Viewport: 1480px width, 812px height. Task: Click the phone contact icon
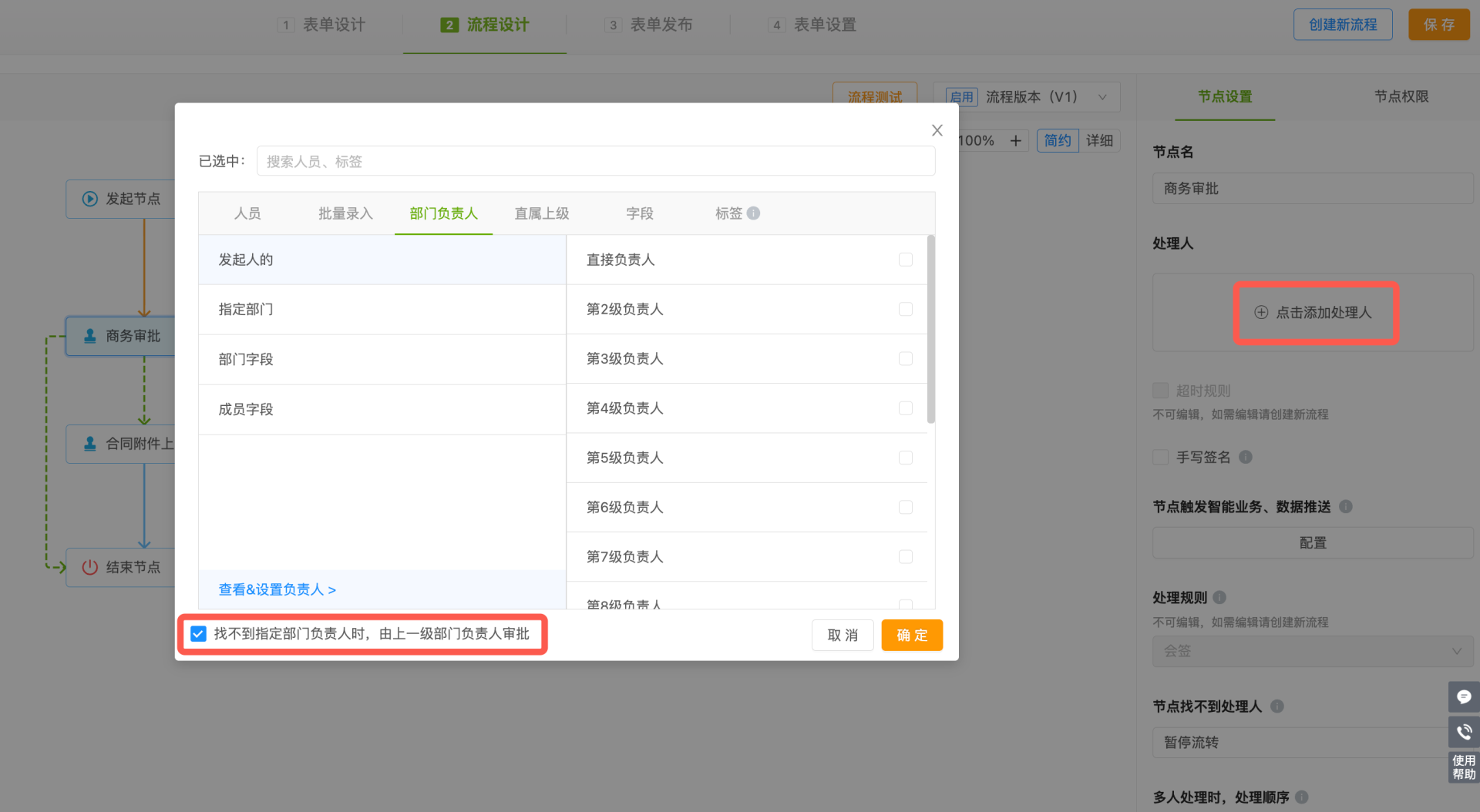(1463, 731)
